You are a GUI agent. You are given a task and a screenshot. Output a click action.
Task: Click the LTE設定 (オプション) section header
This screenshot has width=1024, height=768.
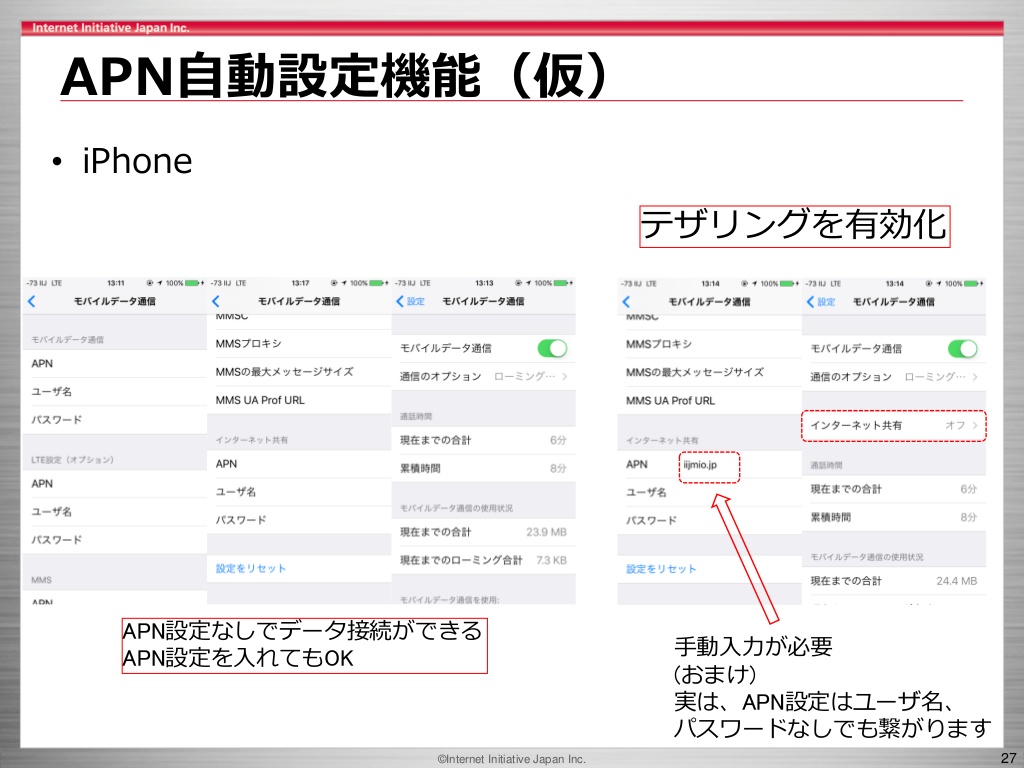72,460
